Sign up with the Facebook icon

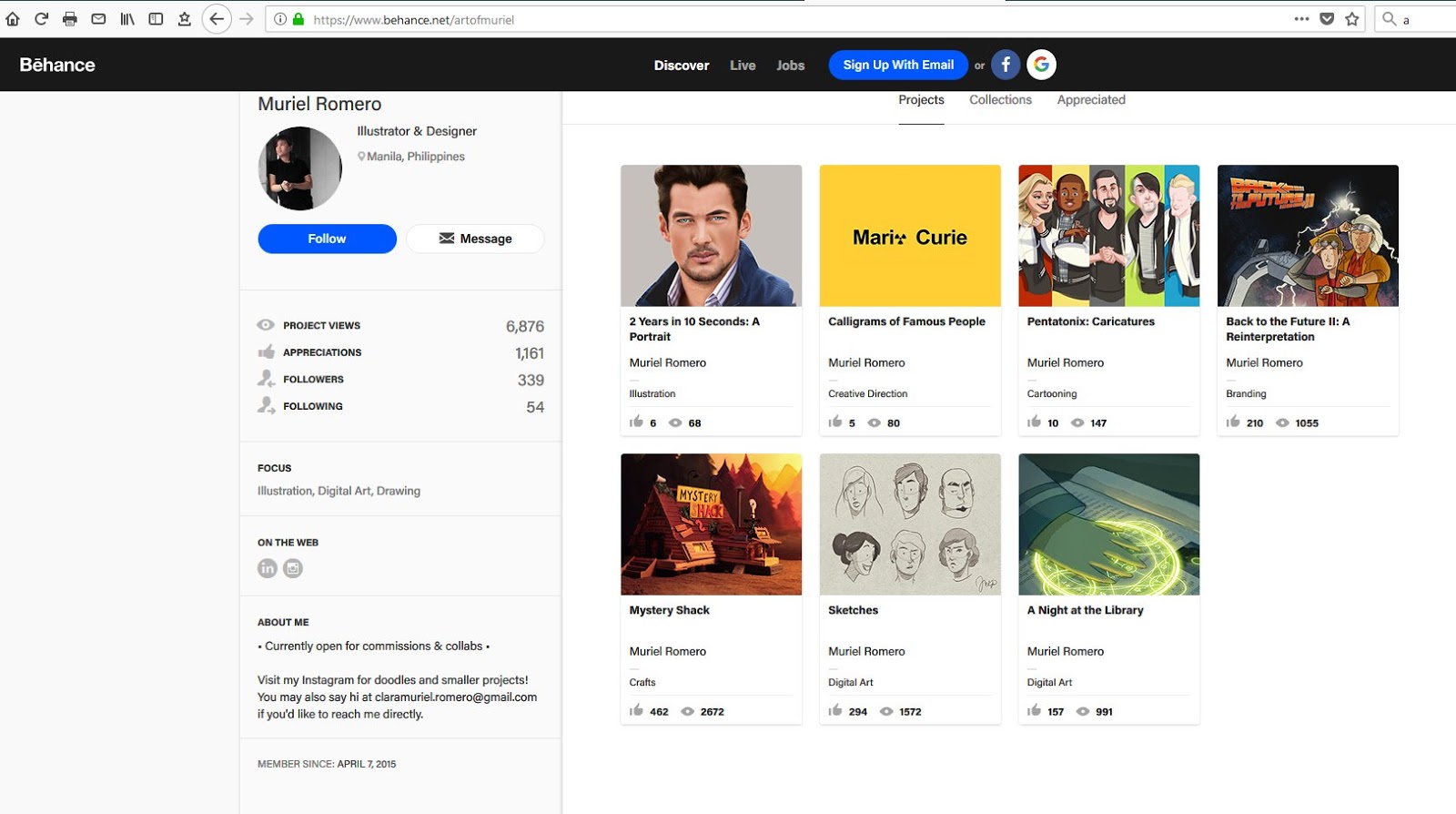point(1006,65)
